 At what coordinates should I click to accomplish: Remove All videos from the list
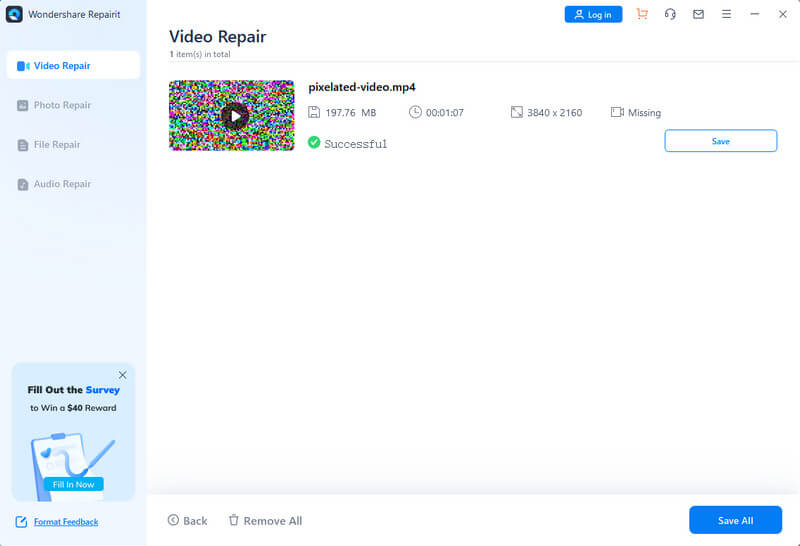[x=265, y=521]
